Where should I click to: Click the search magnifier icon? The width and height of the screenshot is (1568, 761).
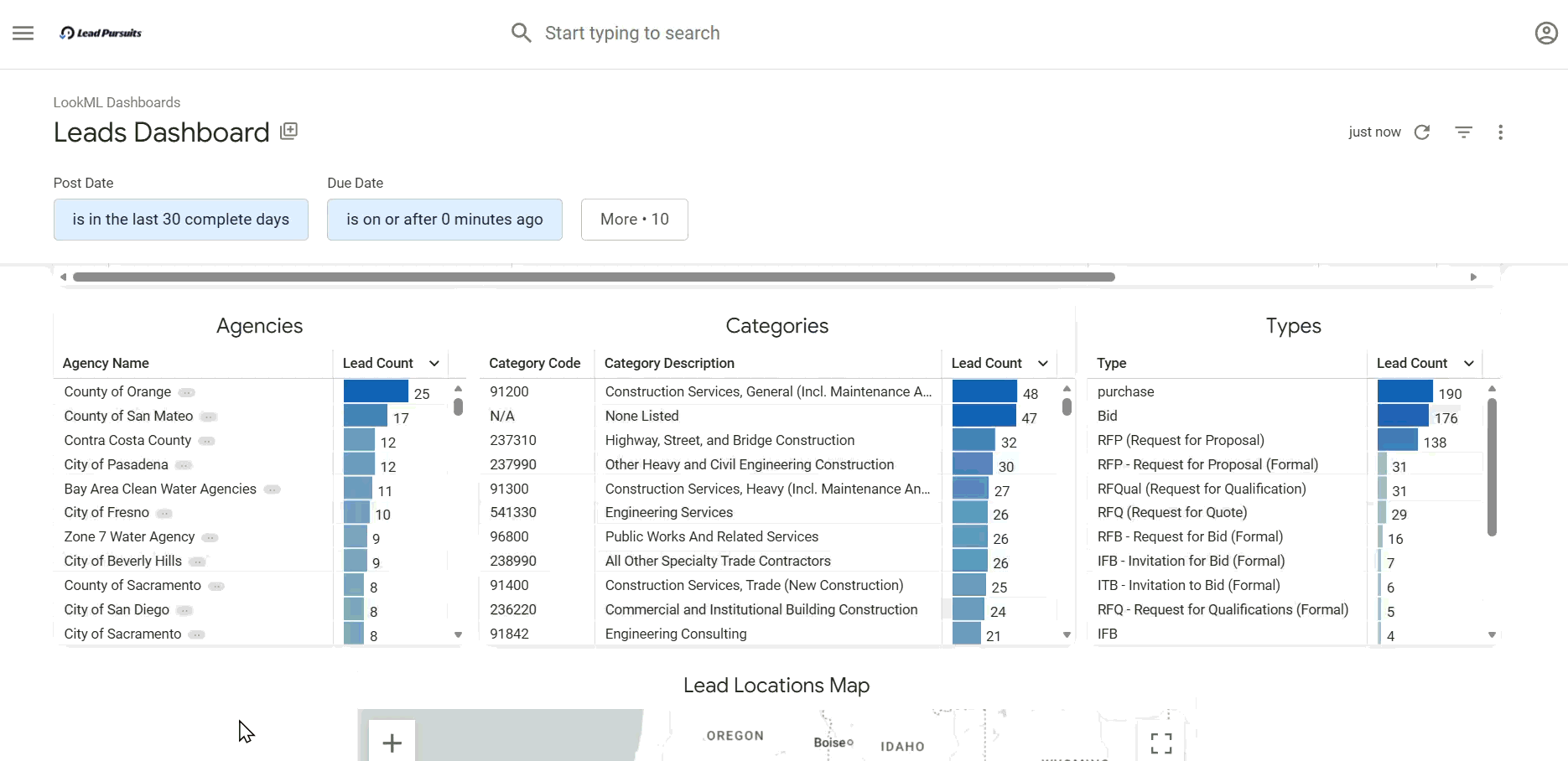[x=522, y=33]
